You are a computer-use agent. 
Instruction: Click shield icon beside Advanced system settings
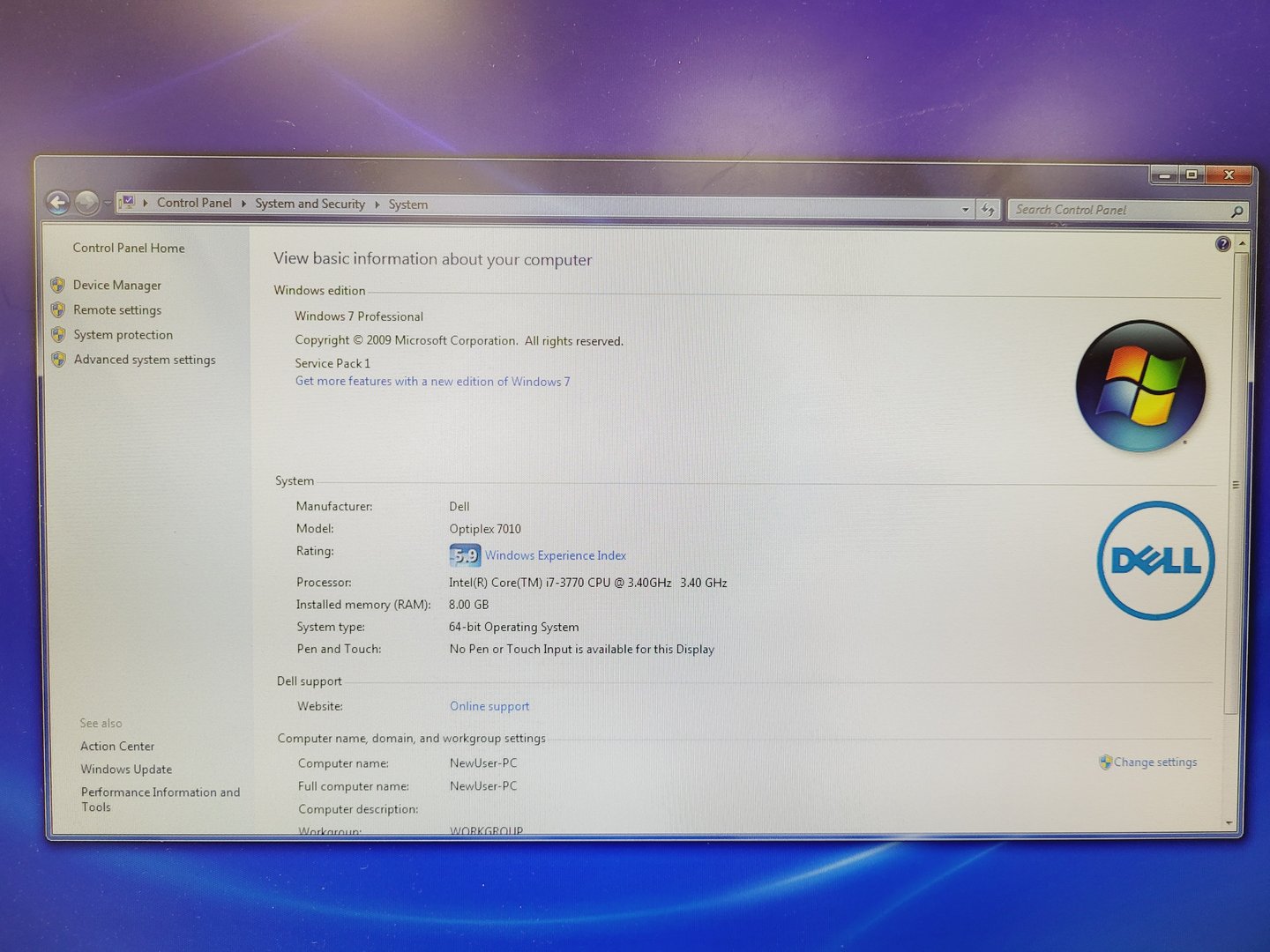pos(58,359)
